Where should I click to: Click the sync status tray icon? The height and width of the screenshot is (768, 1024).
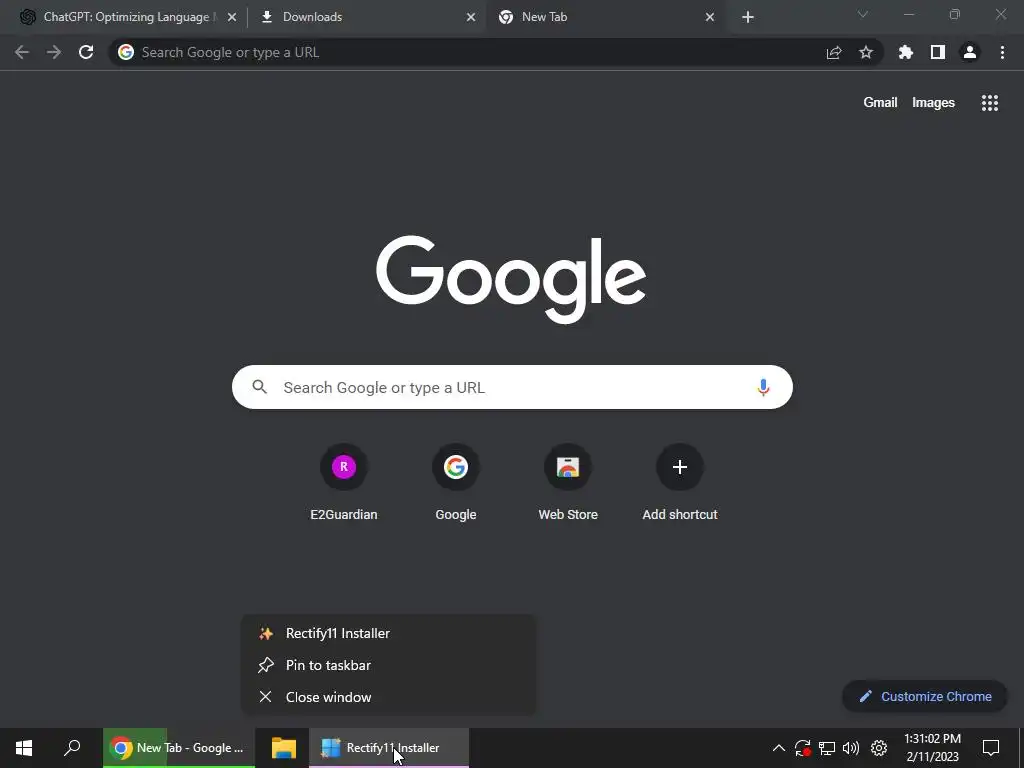(x=803, y=748)
